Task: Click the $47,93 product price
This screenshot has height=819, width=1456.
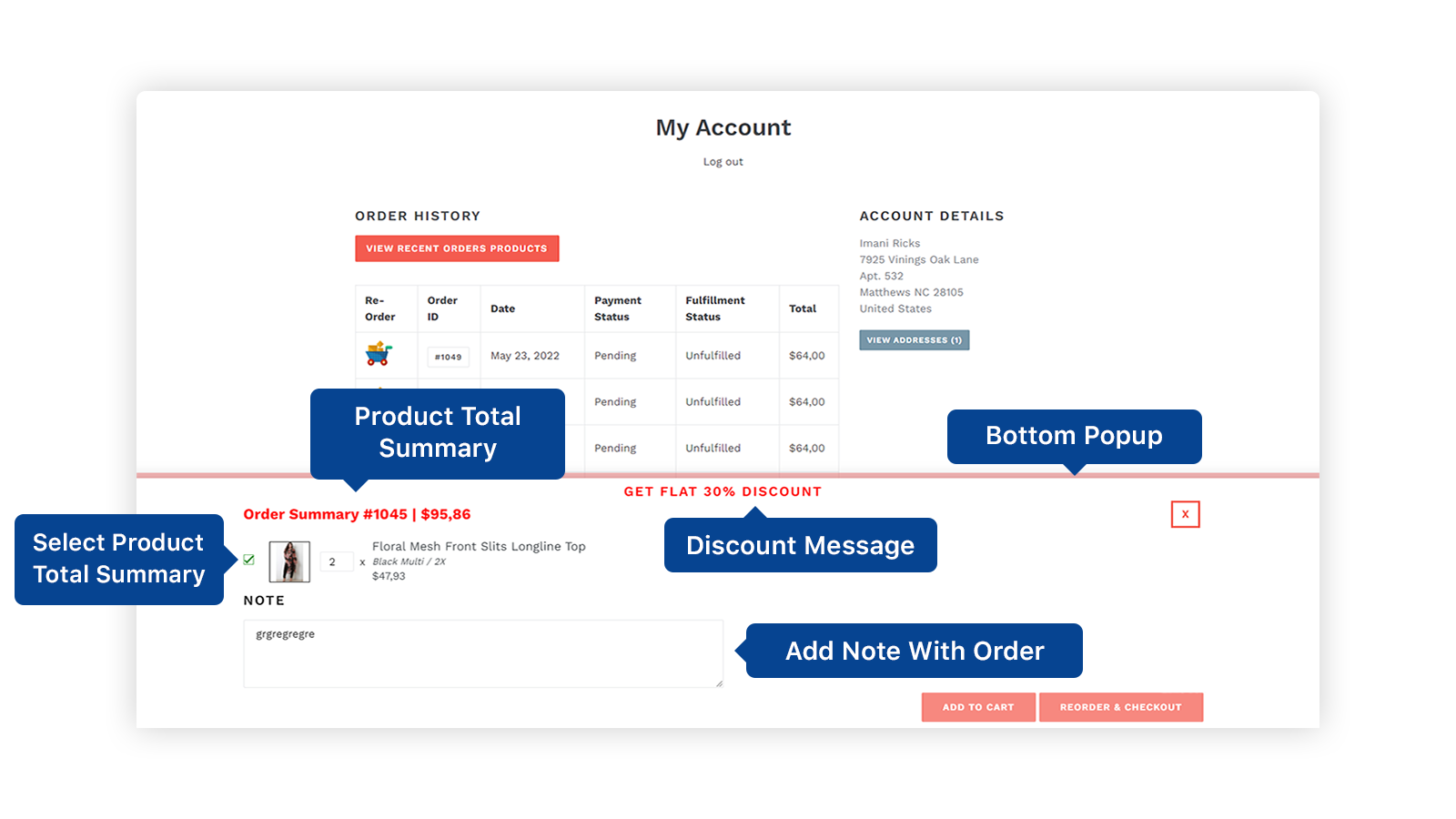Action: coord(389,576)
